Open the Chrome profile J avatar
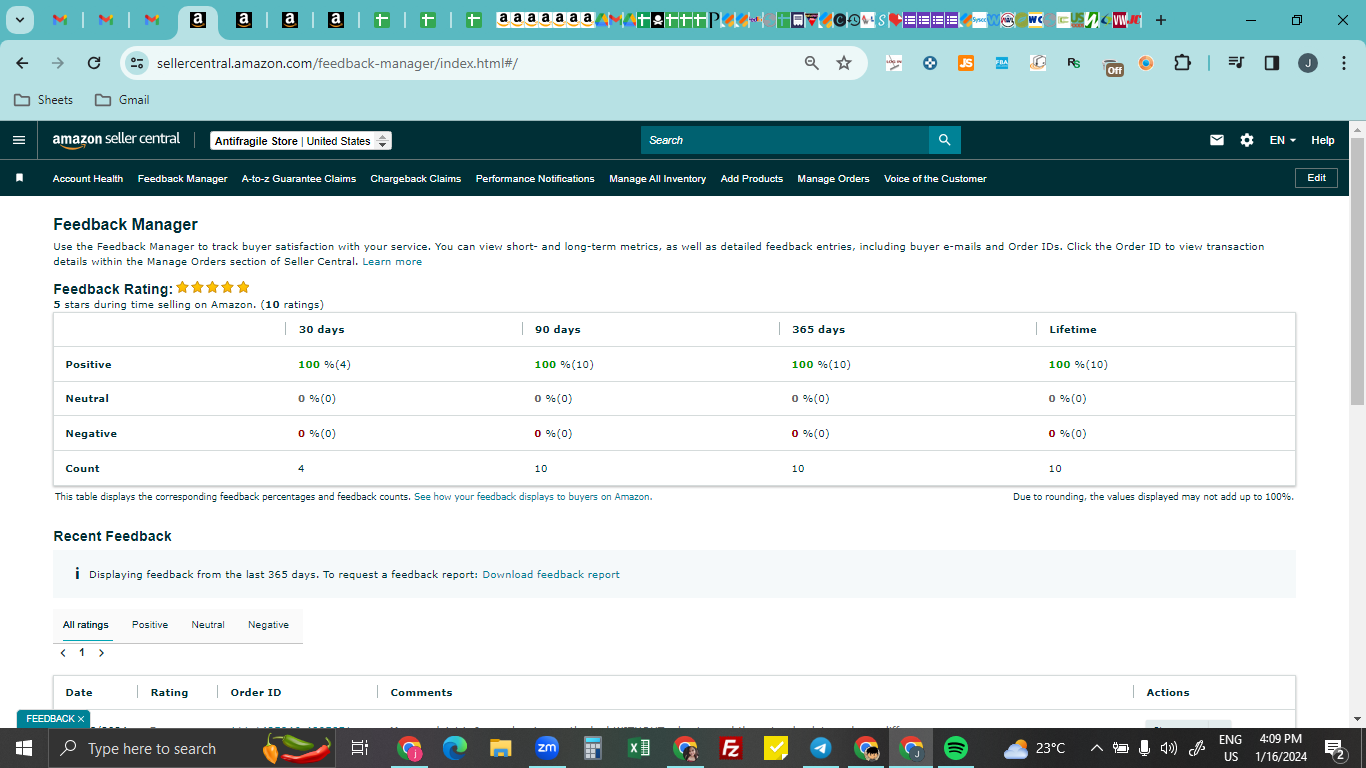 1308,63
